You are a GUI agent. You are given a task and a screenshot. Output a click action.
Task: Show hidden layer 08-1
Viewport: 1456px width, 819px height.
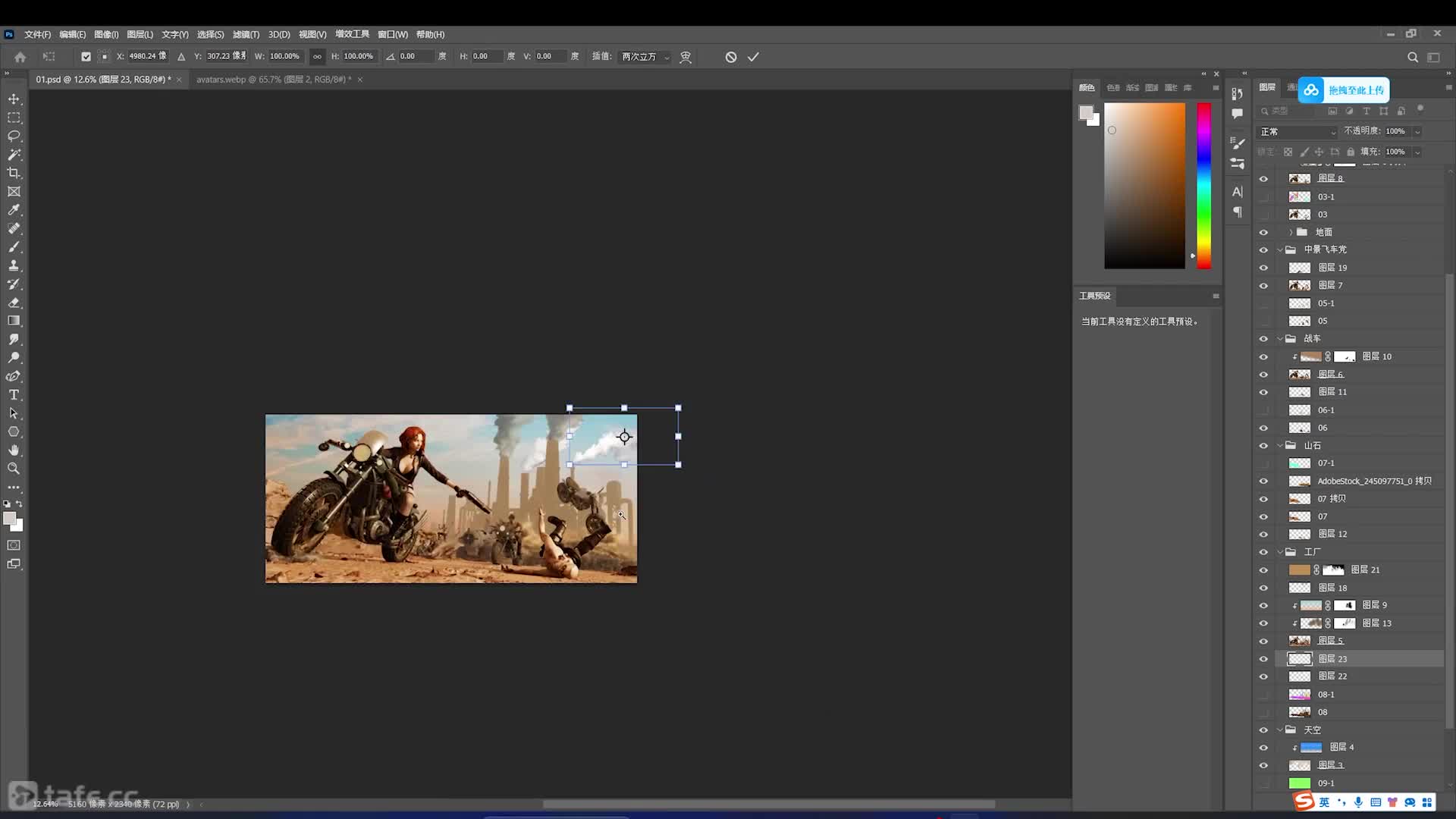point(1263,695)
